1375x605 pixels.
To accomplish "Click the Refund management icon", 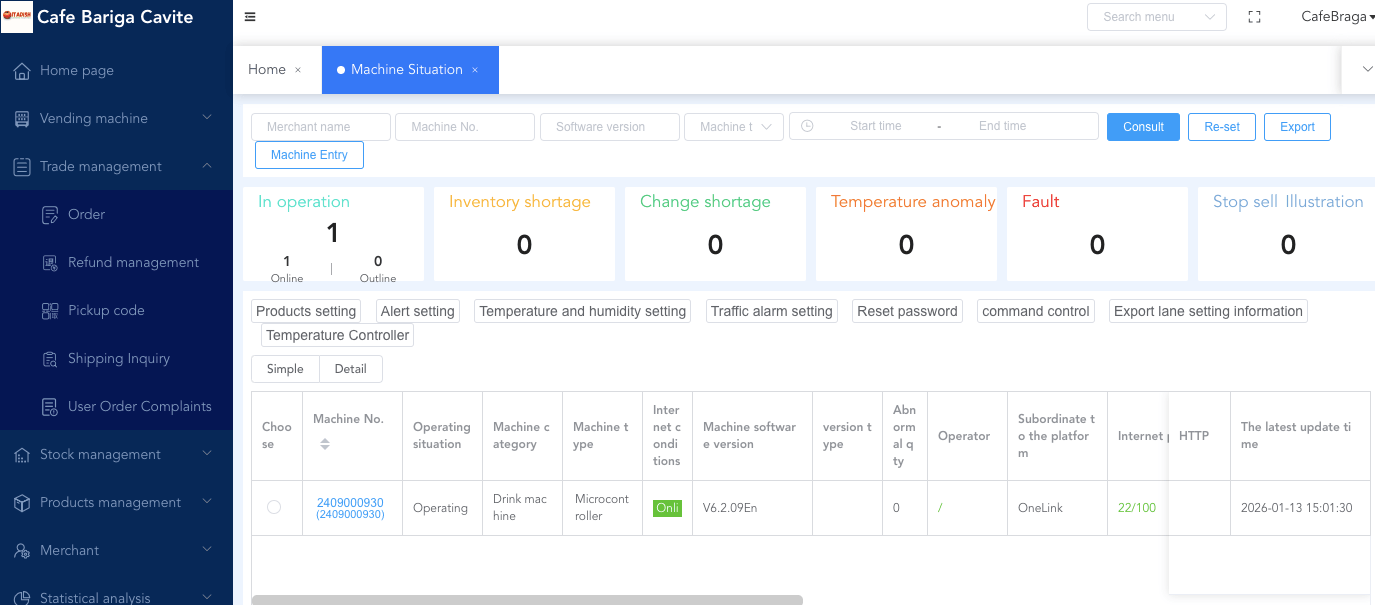I will [50, 263].
